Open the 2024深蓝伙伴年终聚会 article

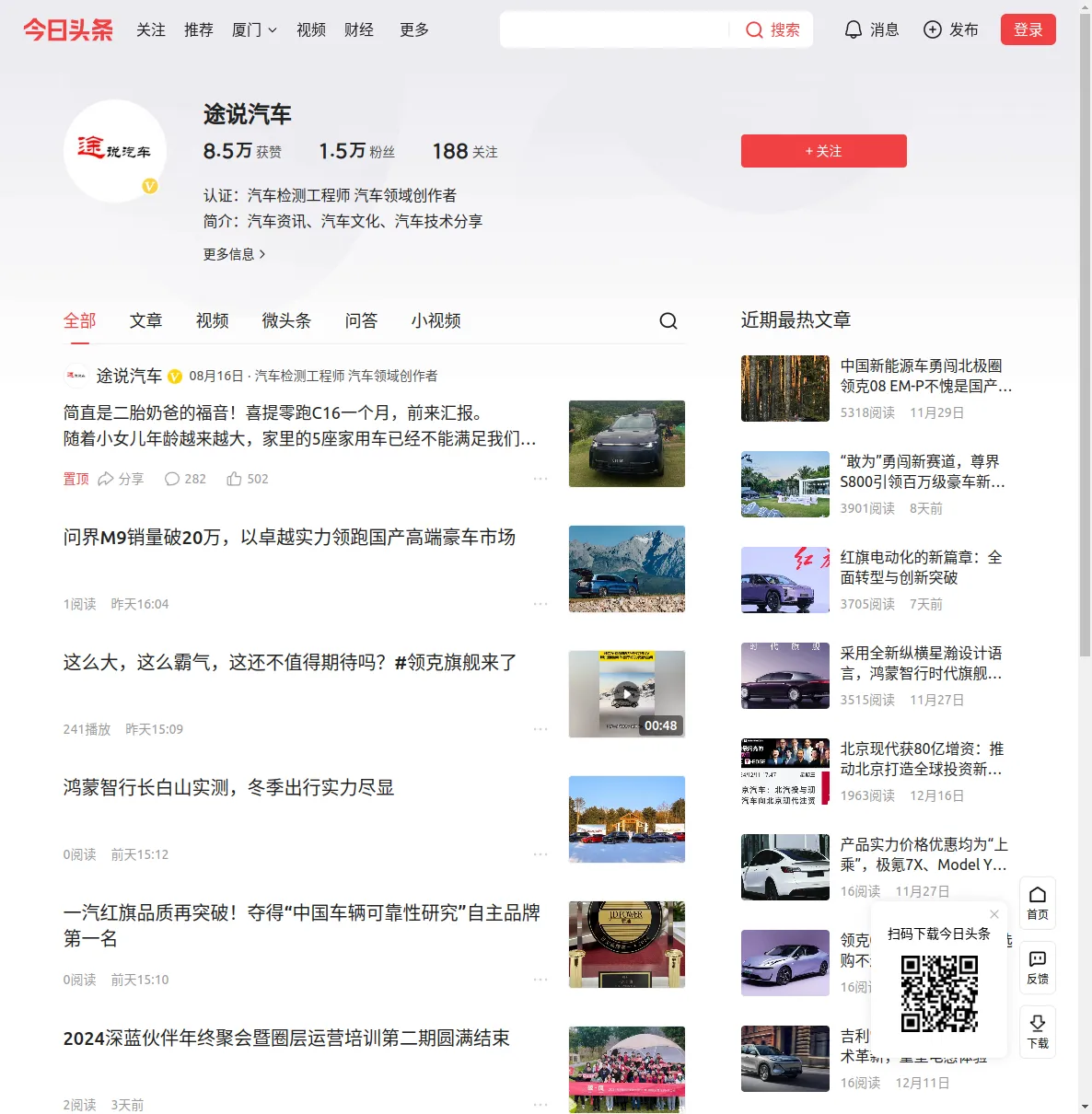(x=286, y=1039)
